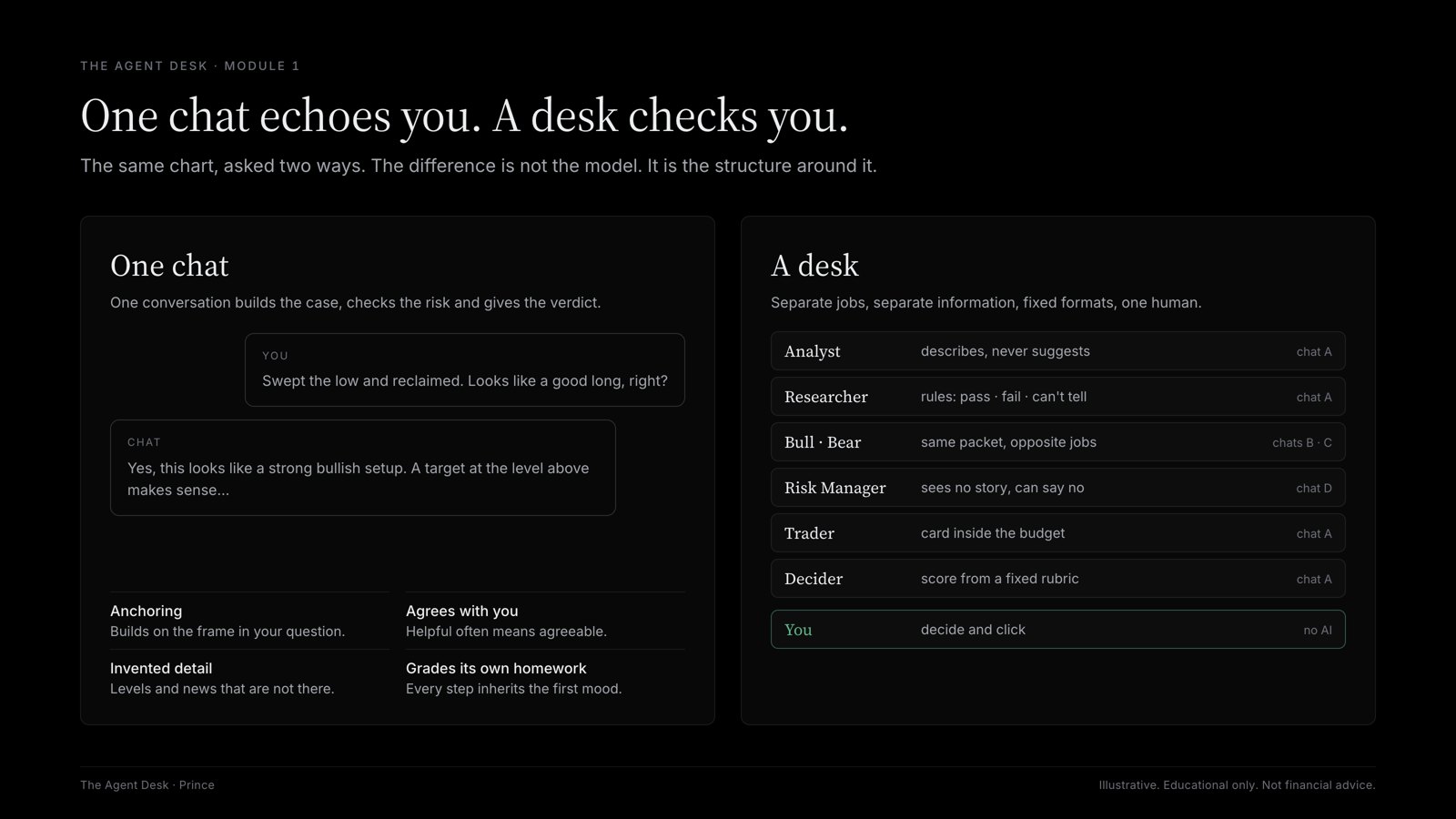Click the Analyst row label
Screen dimensions: 1456x819
coord(812,351)
